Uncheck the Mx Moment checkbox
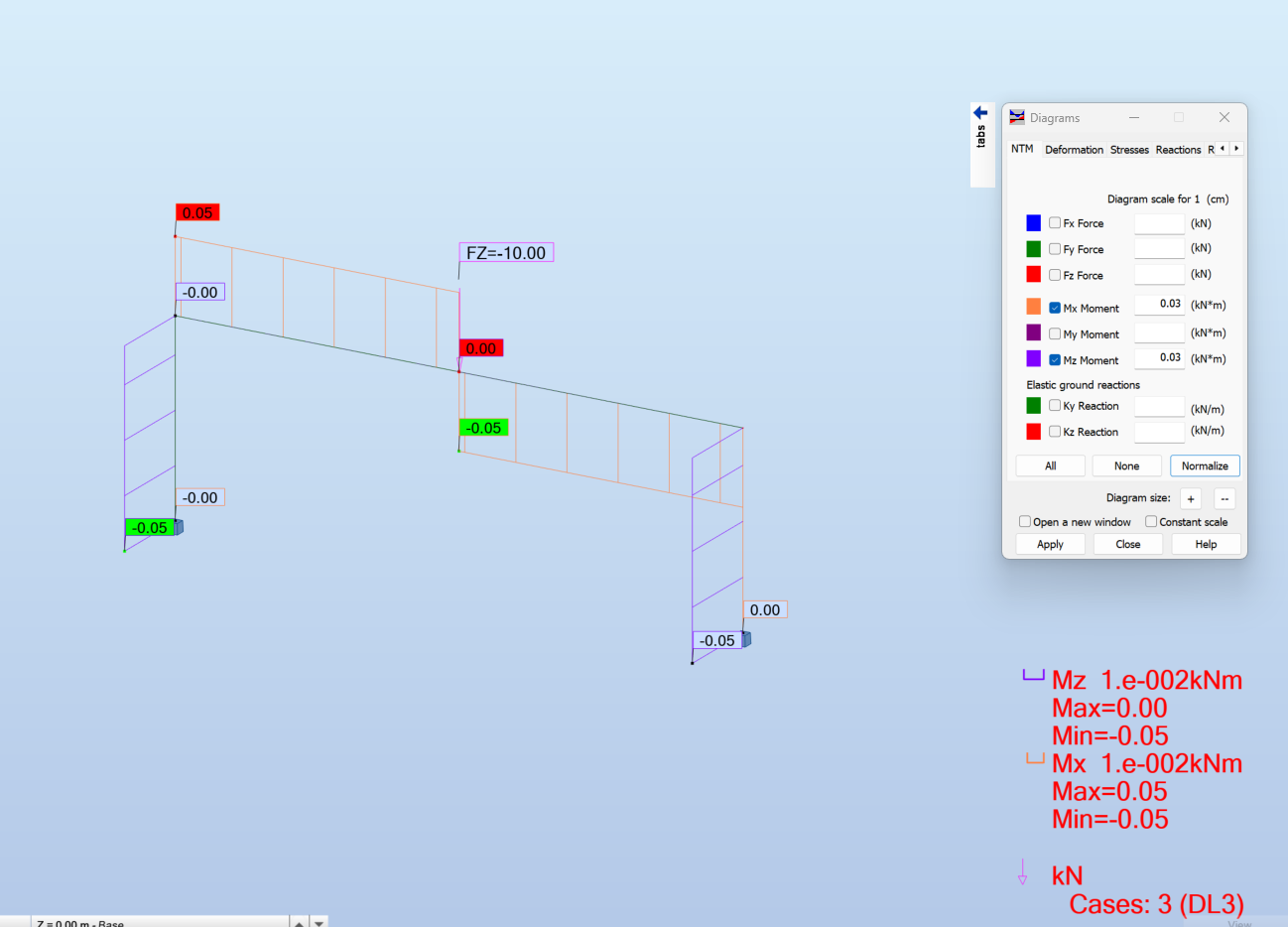Image resolution: width=1288 pixels, height=927 pixels. pyautogui.click(x=1055, y=308)
